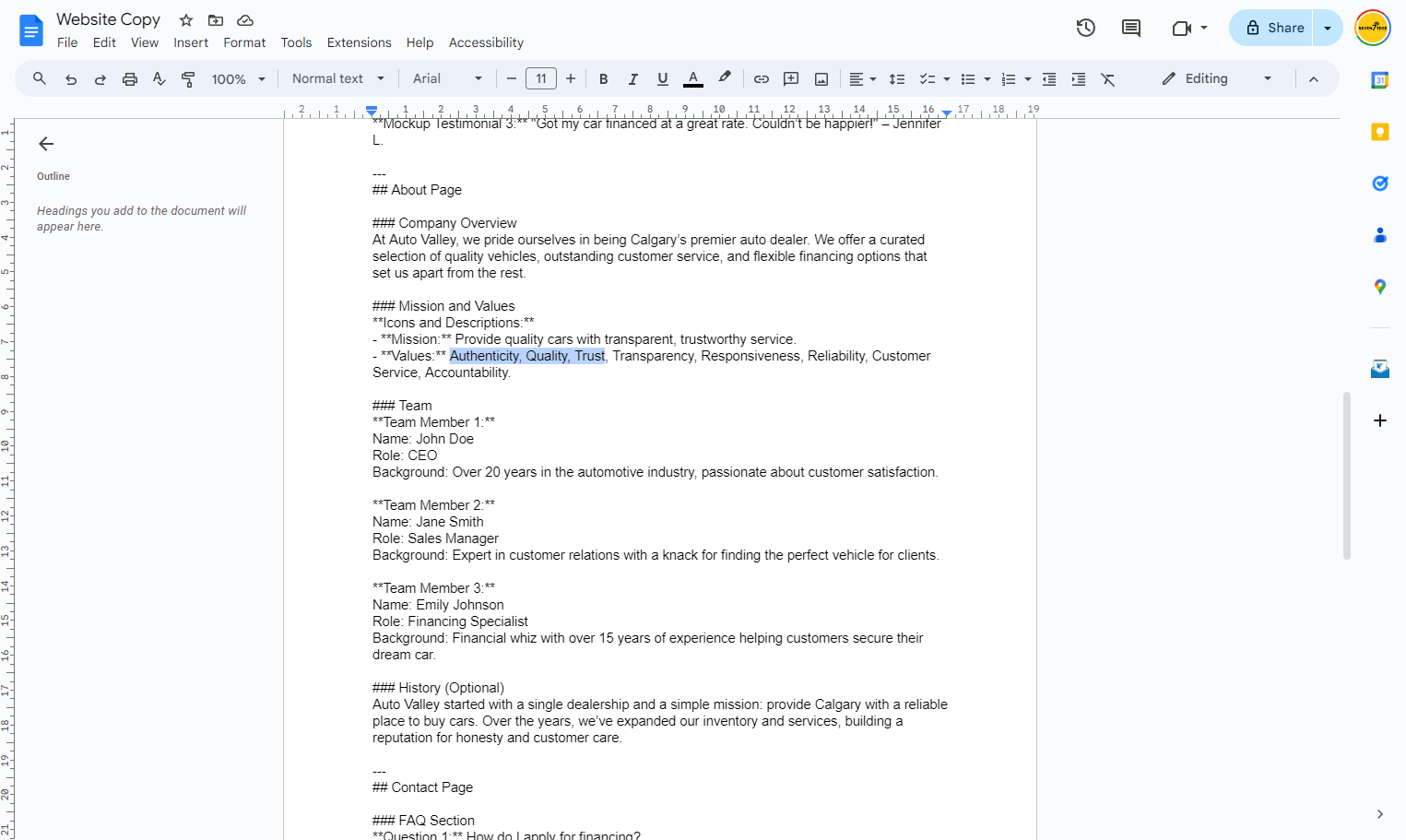Screen dimensions: 1406x840
Task: Run spelling and grammar check
Action: click(160, 79)
